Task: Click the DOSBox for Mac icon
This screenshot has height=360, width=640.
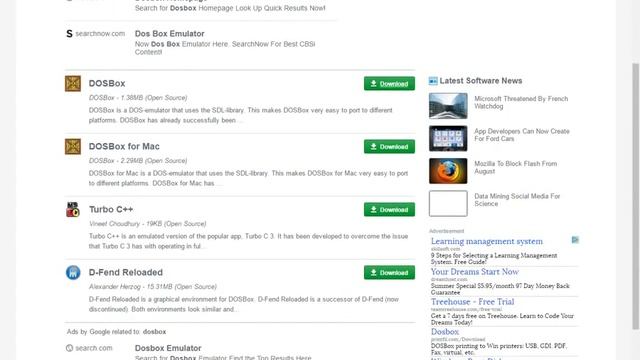Action: pyautogui.click(x=73, y=147)
